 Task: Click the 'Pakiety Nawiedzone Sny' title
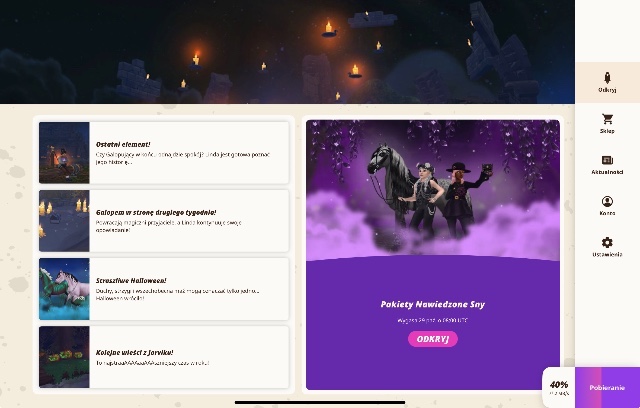pyautogui.click(x=433, y=304)
